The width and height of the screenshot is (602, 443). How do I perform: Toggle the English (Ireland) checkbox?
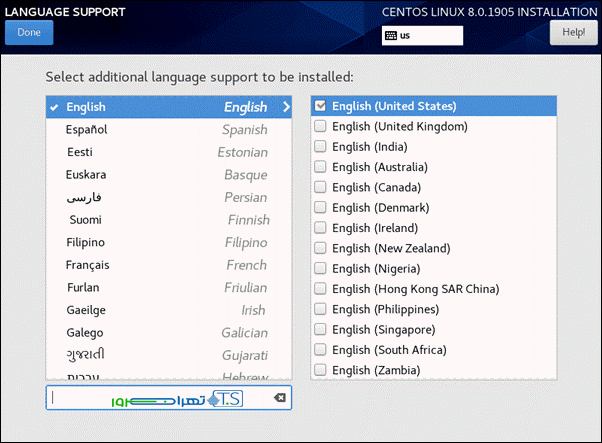coord(320,228)
